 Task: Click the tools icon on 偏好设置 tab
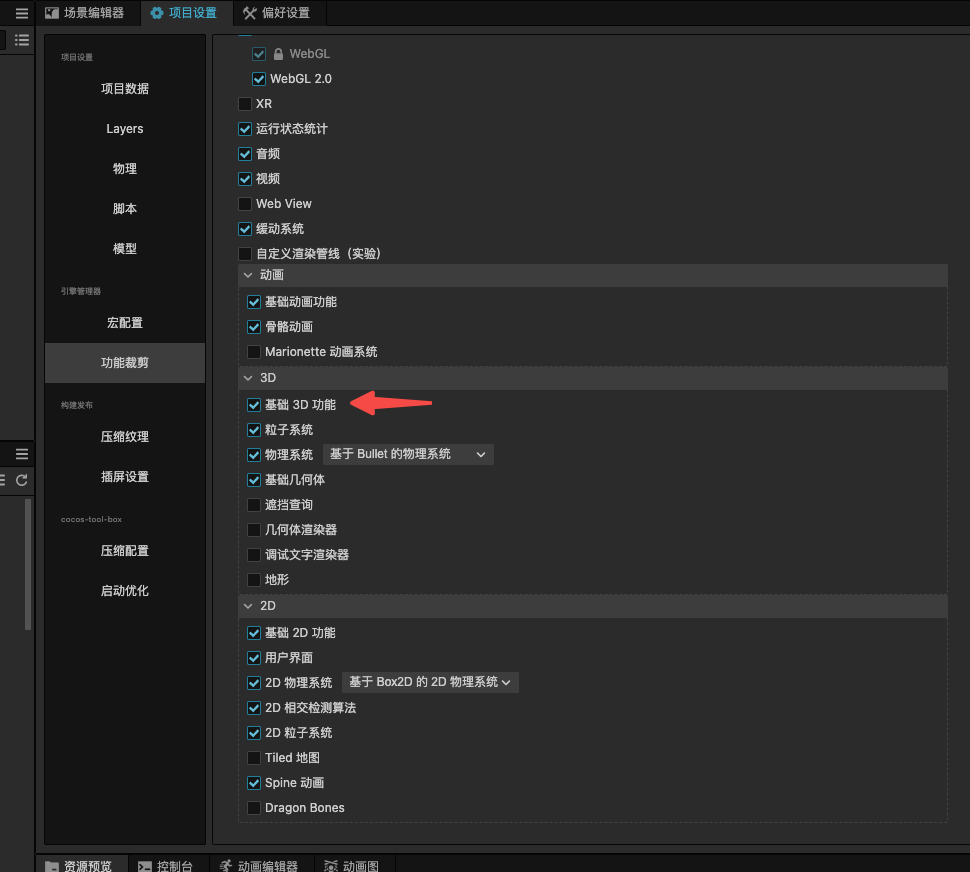pos(249,13)
